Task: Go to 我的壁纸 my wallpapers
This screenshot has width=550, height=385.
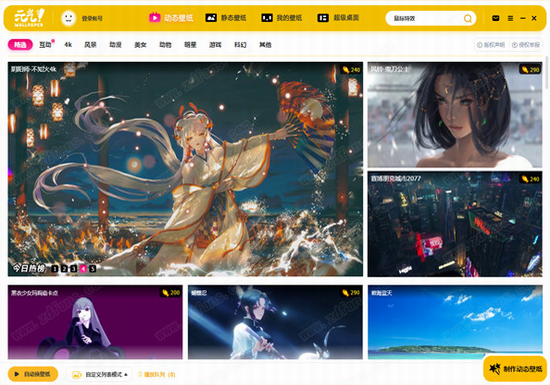Action: 281,18
